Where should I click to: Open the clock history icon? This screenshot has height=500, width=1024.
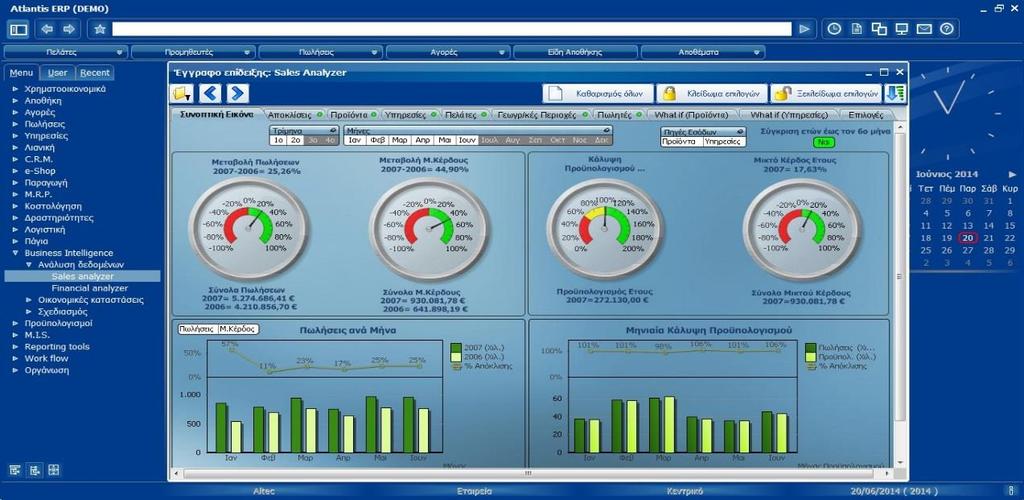click(834, 29)
